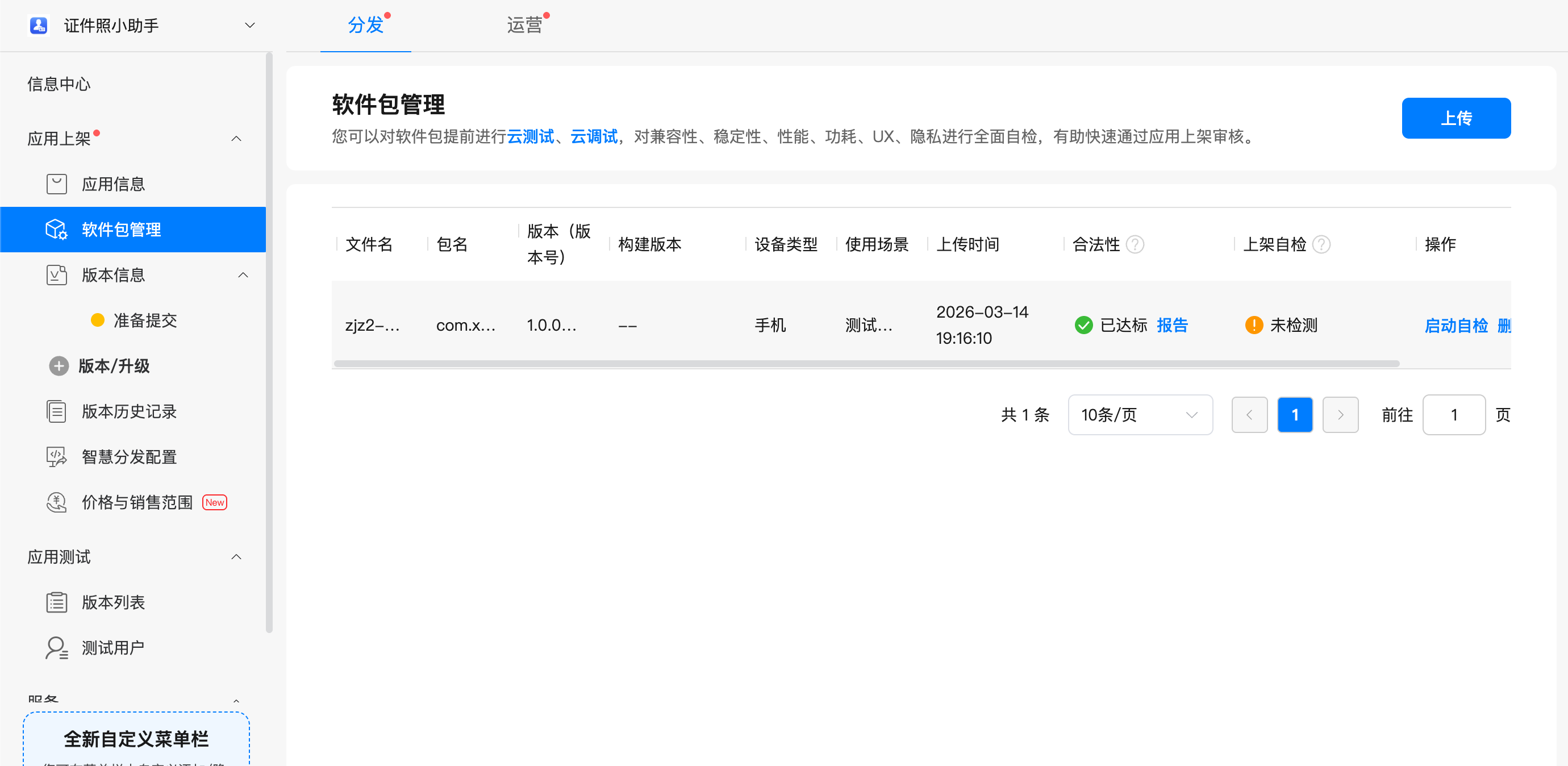Open the 云调试 link
Viewport: 1568px width, 766px height.
[x=594, y=136]
